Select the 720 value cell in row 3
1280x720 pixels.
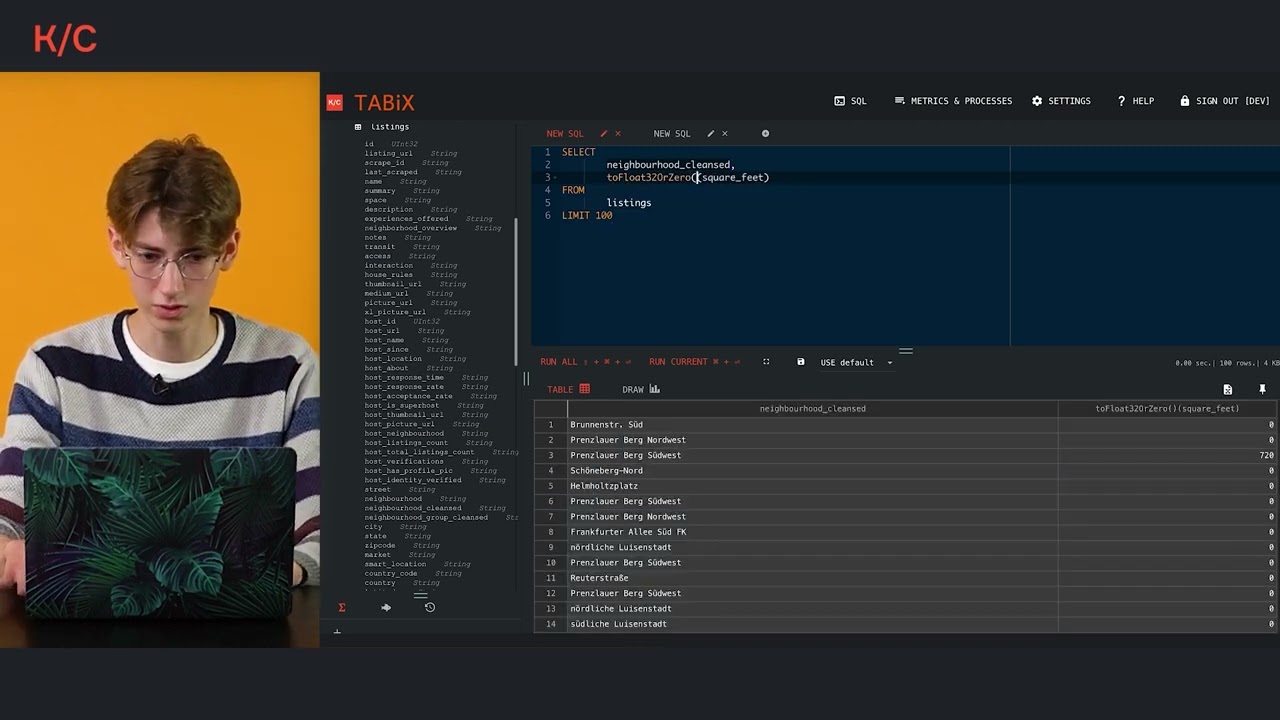click(x=1167, y=455)
